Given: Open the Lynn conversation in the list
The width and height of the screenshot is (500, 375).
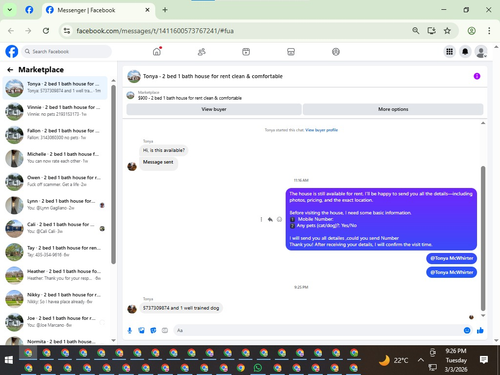Looking at the screenshot, I should pyautogui.click(x=55, y=205).
